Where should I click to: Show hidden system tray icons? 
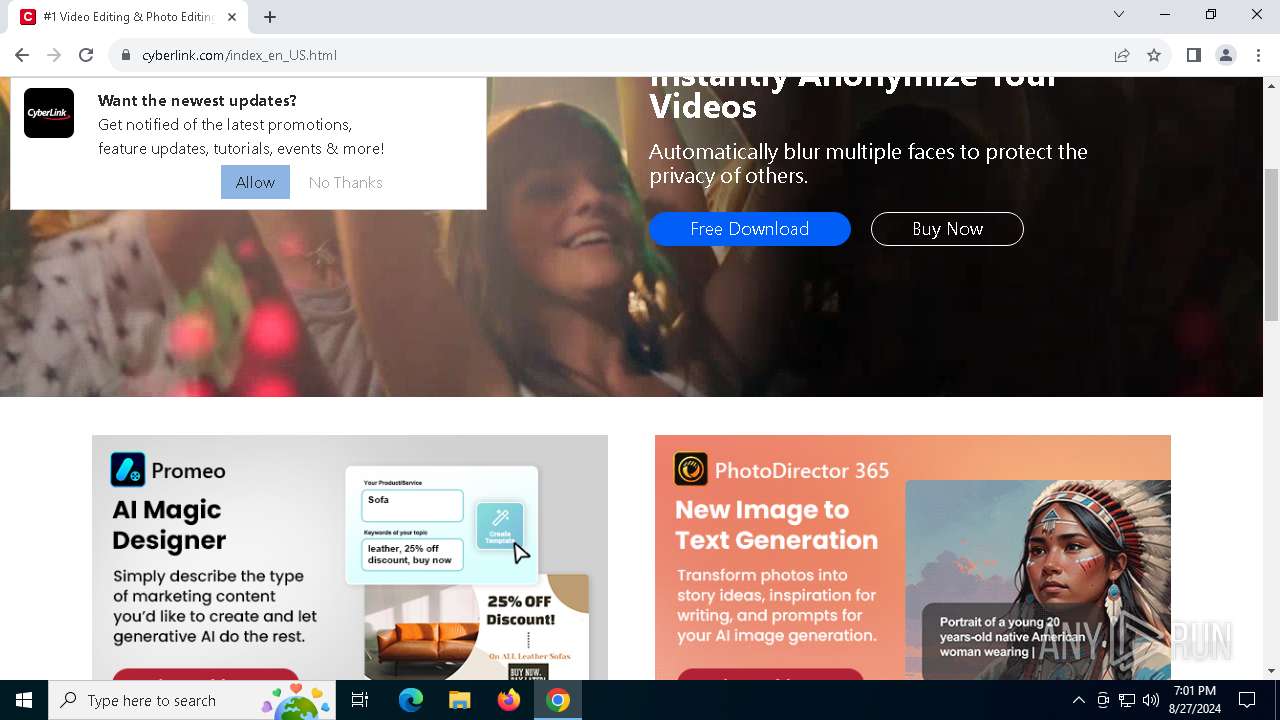click(1078, 700)
